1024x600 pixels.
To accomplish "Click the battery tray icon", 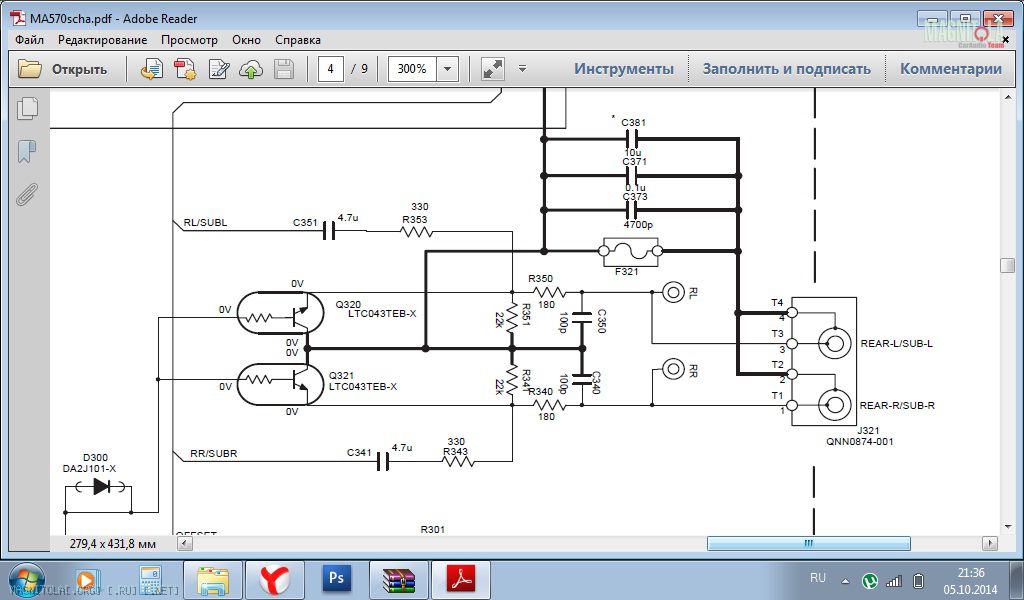I will [918, 580].
